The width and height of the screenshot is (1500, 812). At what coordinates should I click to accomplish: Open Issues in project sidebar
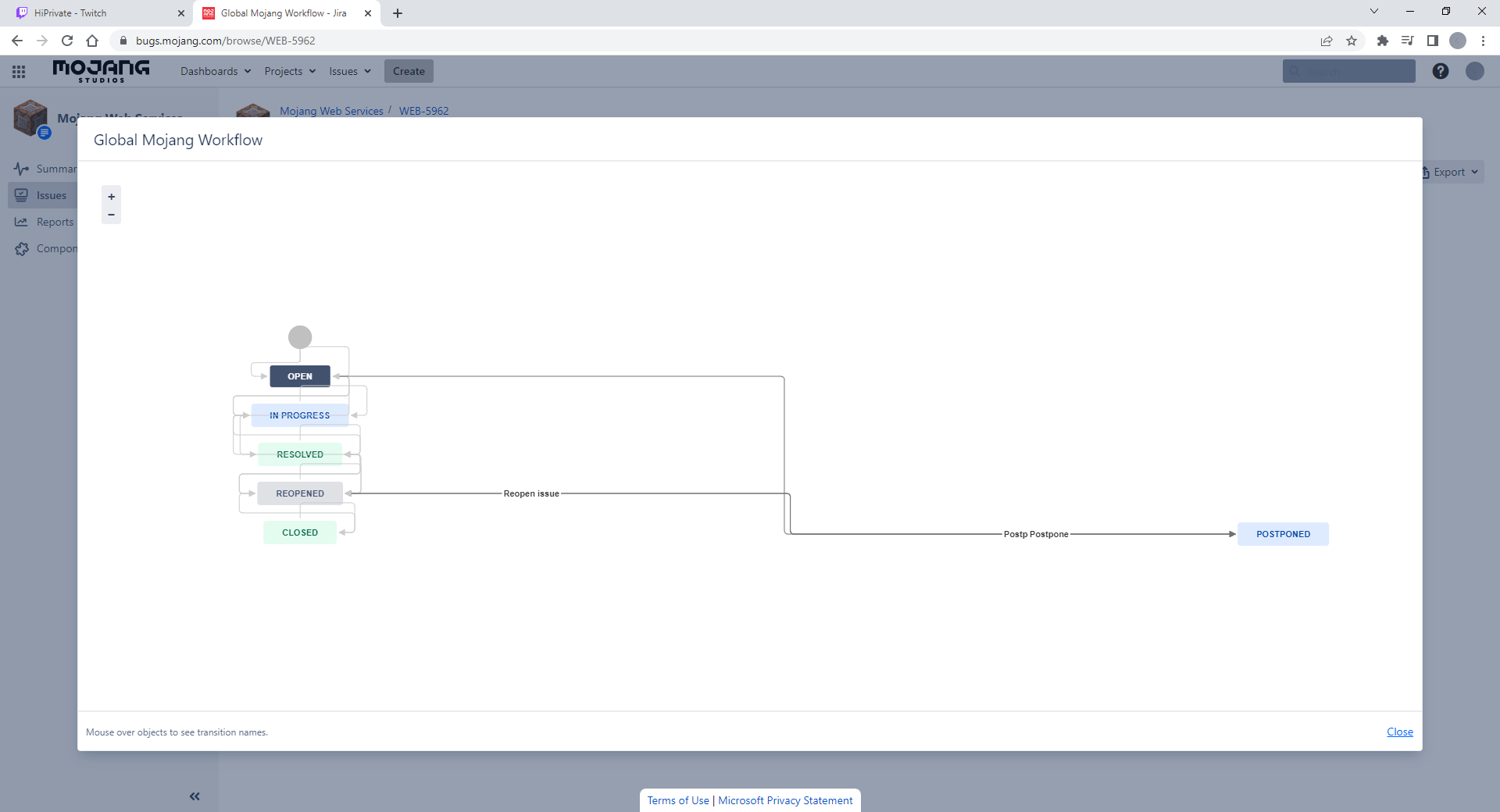click(43, 195)
